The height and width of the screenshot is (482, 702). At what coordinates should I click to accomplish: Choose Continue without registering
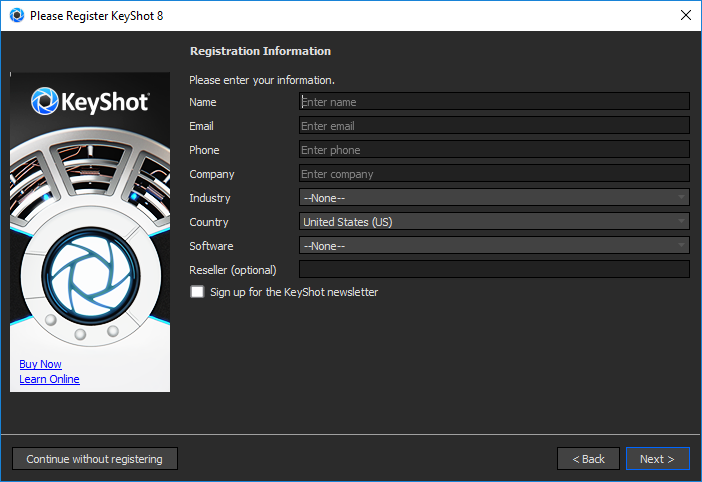(x=95, y=459)
